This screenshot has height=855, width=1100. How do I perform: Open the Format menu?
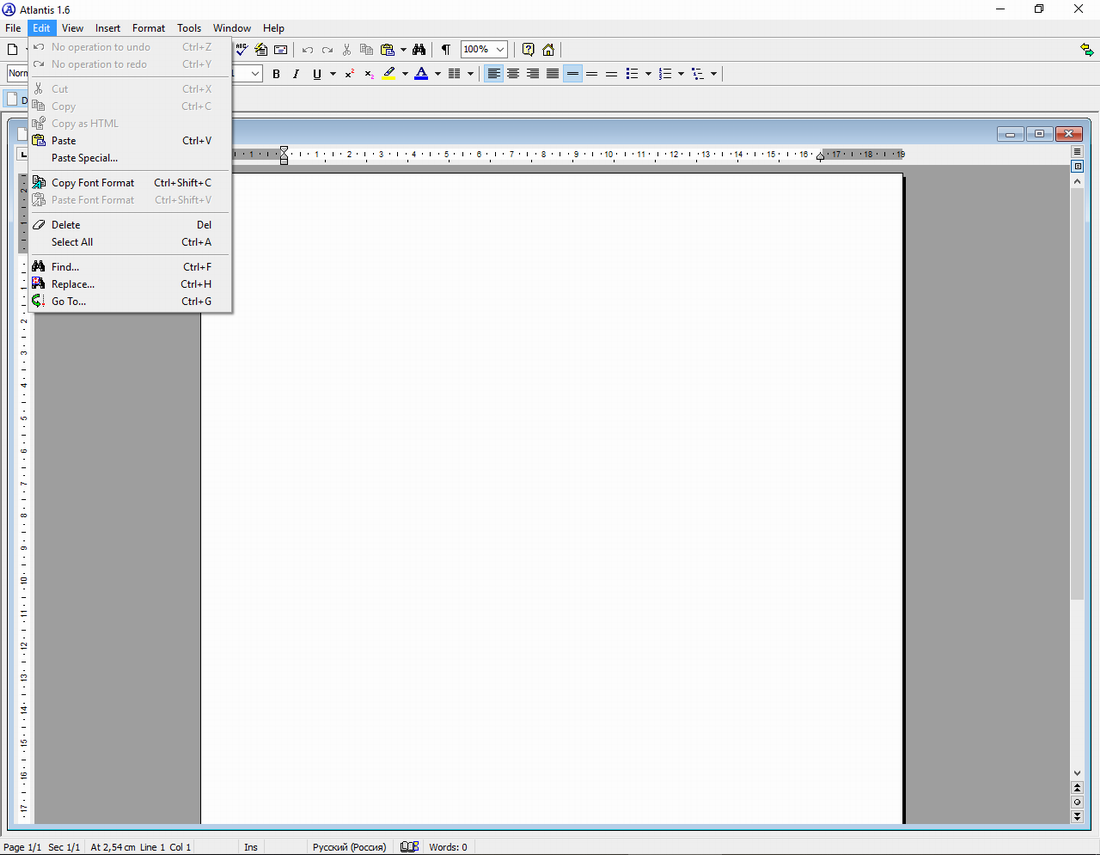[x=149, y=28]
